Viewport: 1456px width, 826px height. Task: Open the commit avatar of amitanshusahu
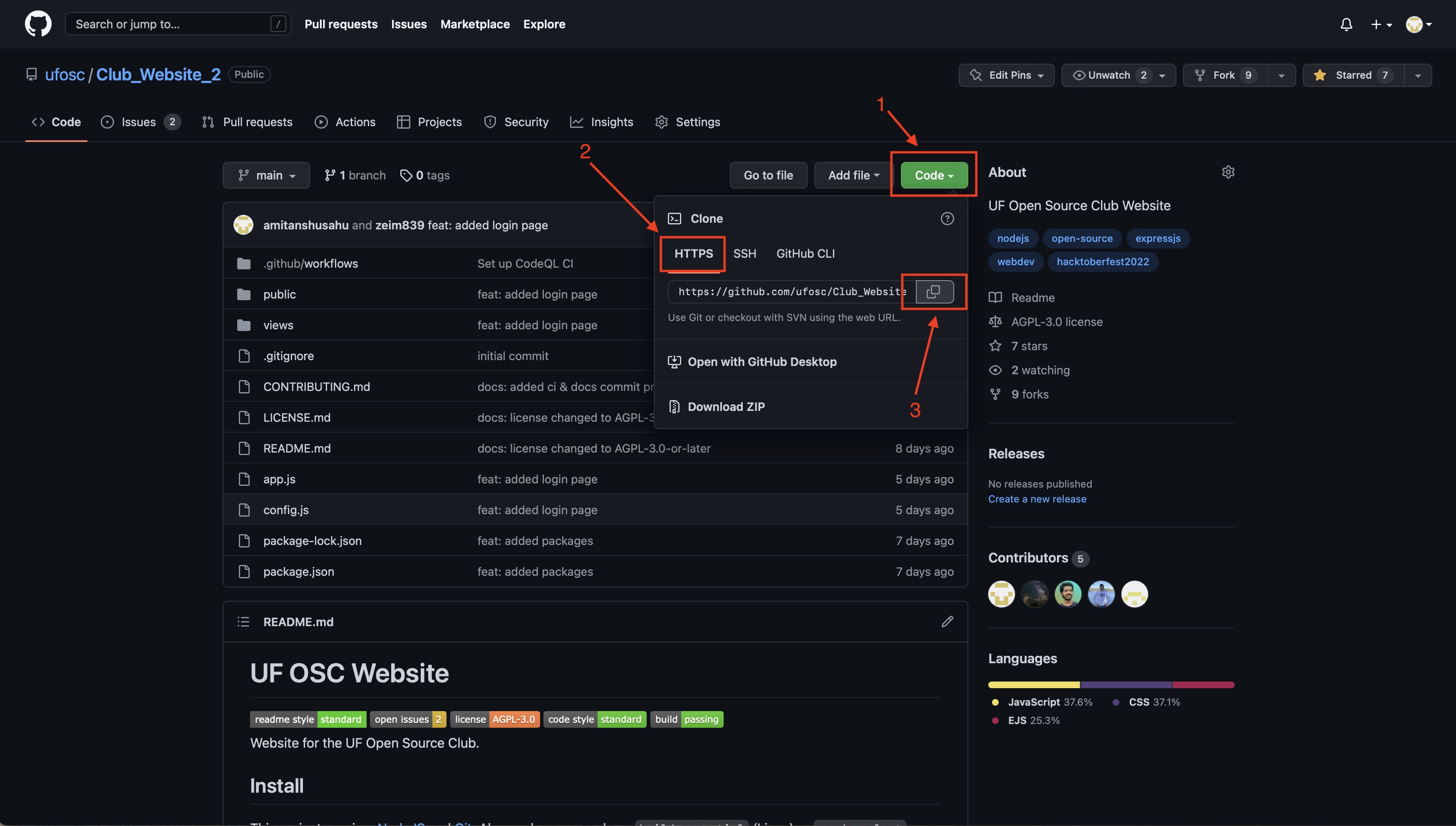tap(243, 225)
